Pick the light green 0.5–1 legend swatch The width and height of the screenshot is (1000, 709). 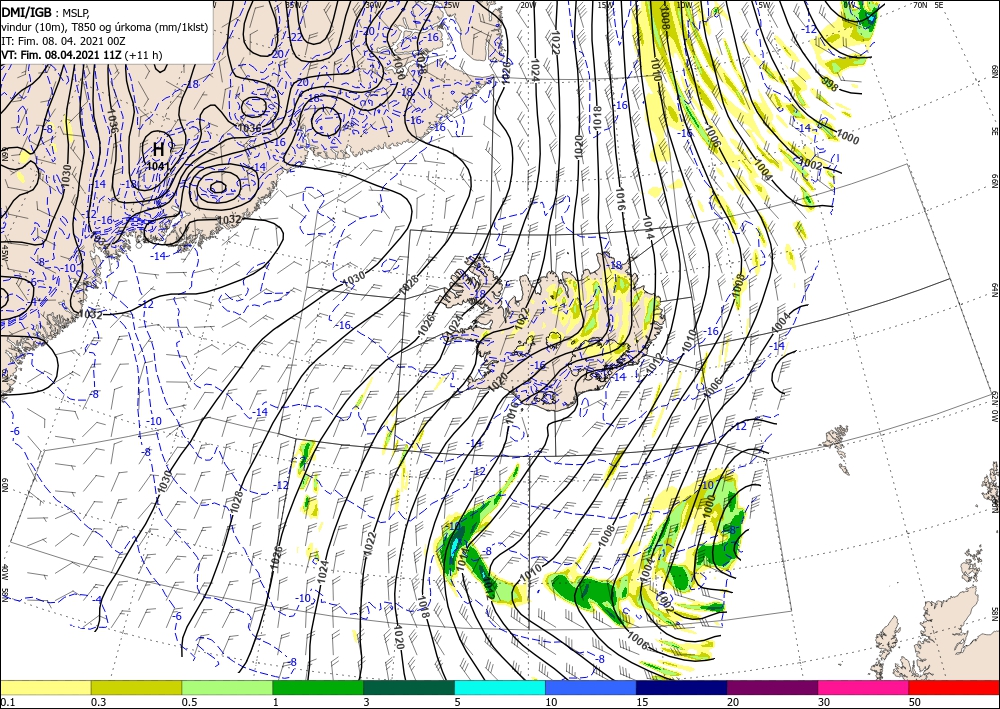(227, 687)
